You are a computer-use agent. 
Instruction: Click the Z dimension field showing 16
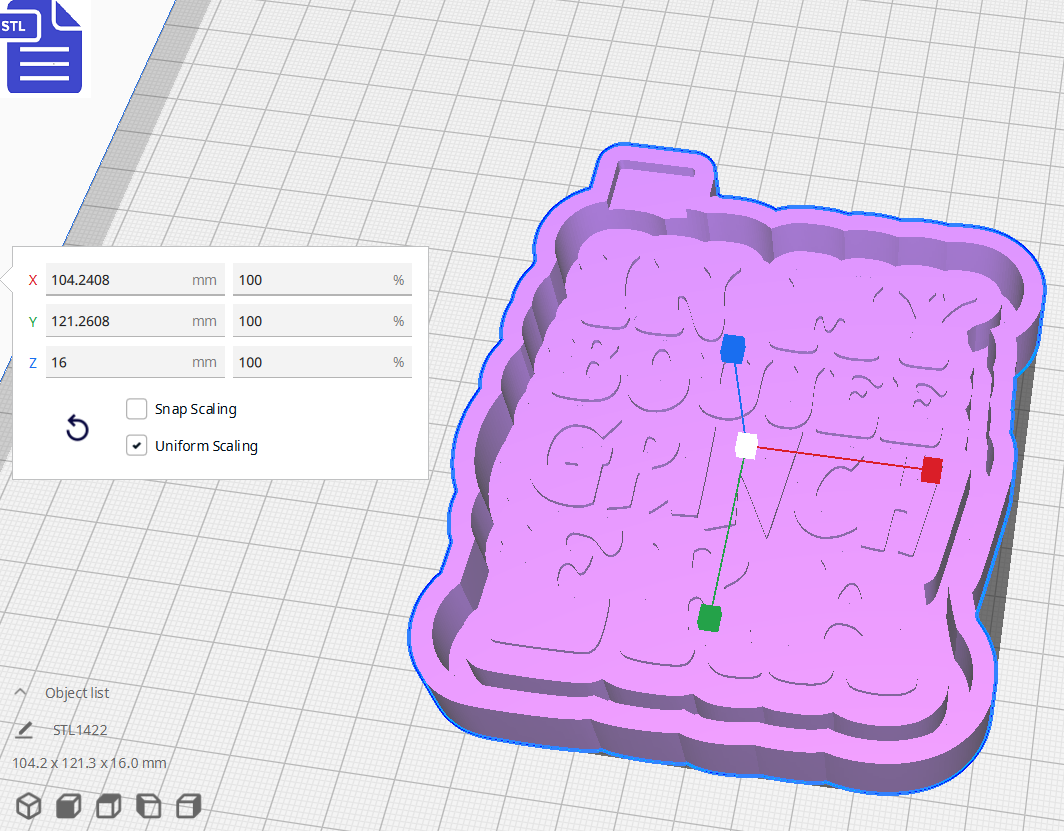(x=135, y=361)
